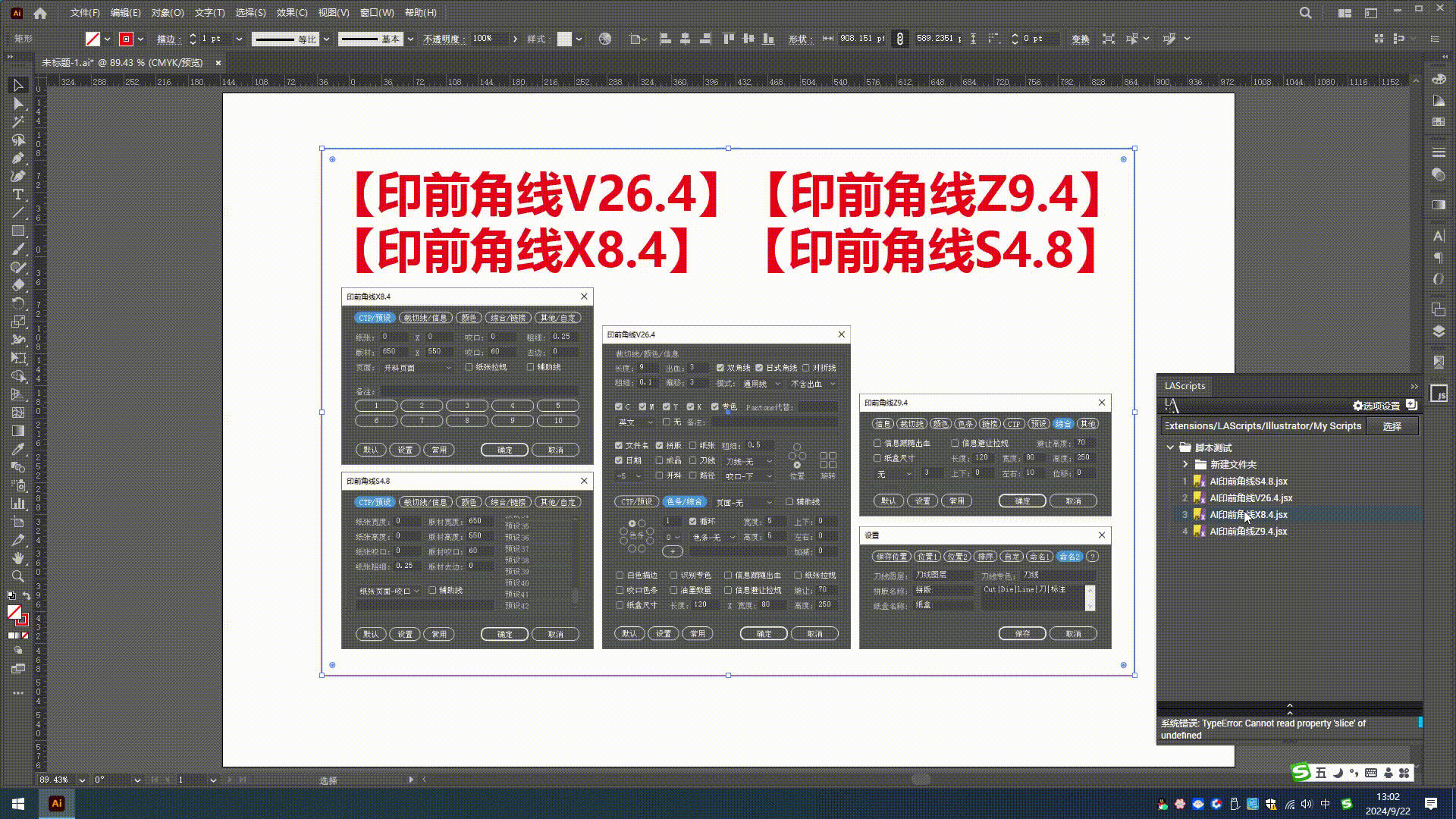Click the stroke color swatch in control bar
1456x819 pixels.
[x=127, y=39]
